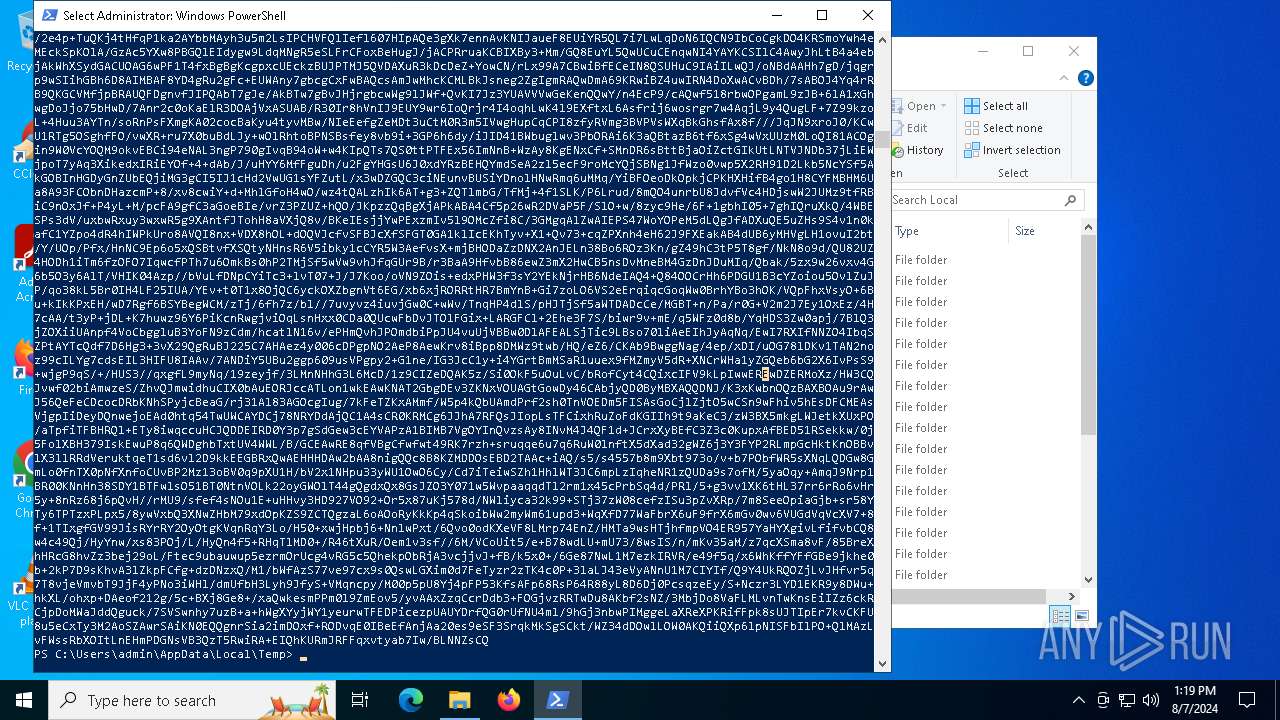Click Invert selection in Explorer ribbon
Viewport: 1280px width, 720px height.
click(1012, 150)
